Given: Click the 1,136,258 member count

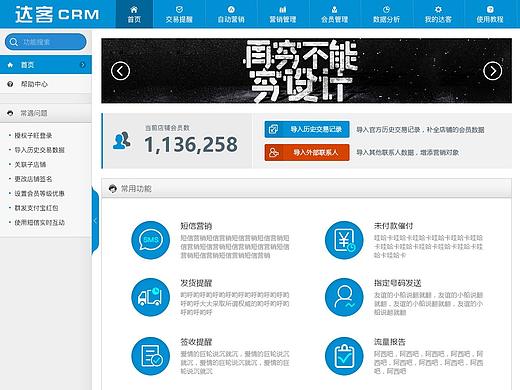Looking at the screenshot, I should pyautogui.click(x=191, y=145).
